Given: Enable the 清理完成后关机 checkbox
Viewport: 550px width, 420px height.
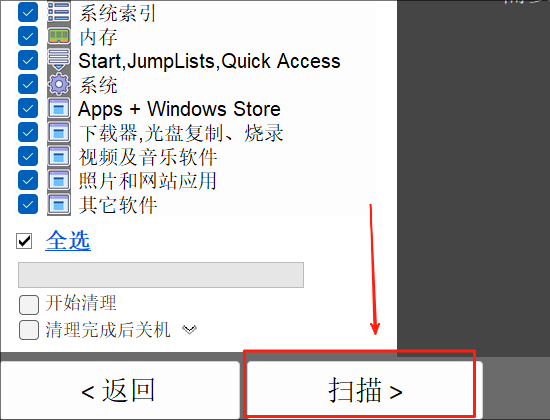Looking at the screenshot, I should pyautogui.click(x=29, y=330).
